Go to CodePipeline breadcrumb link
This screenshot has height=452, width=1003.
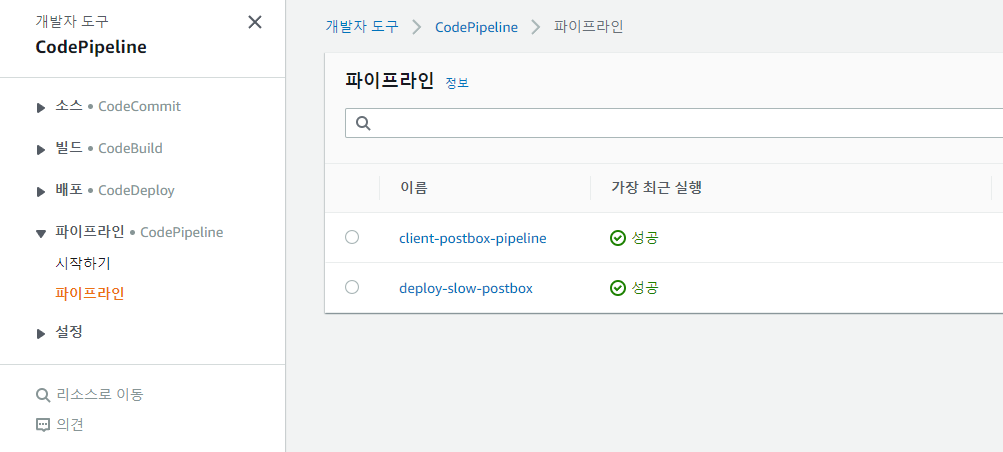pyautogui.click(x=477, y=27)
